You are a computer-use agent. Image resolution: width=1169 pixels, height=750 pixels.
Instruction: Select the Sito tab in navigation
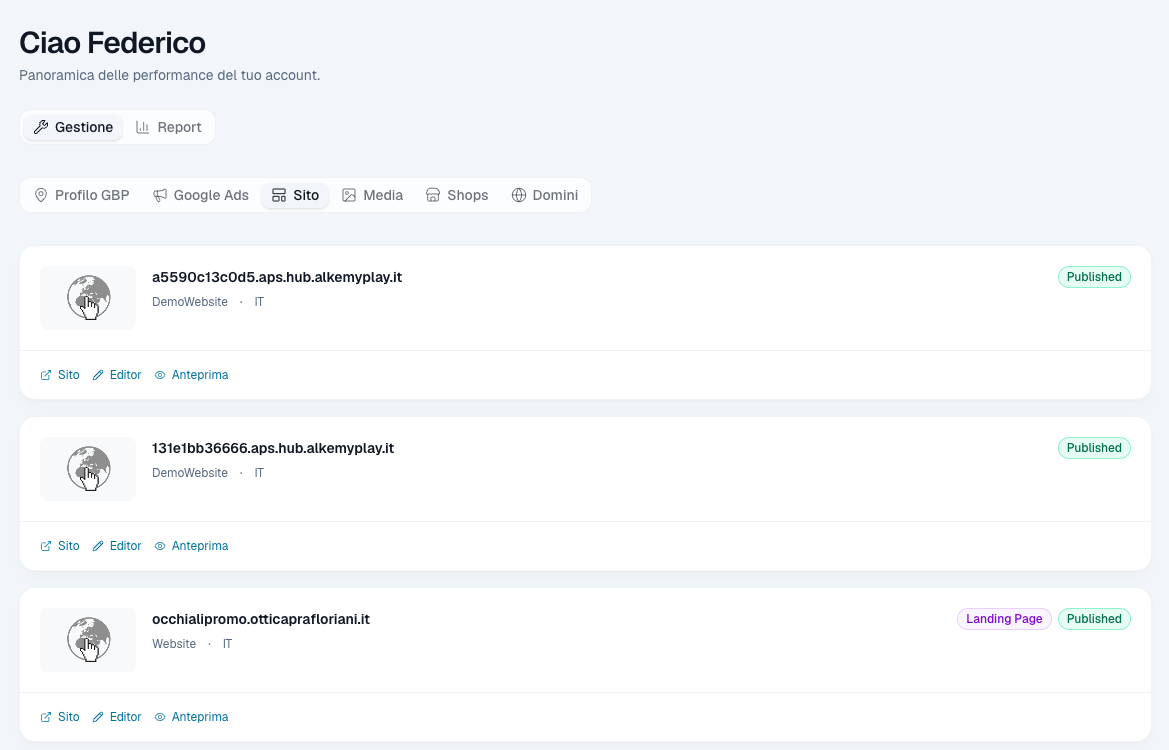coord(295,195)
